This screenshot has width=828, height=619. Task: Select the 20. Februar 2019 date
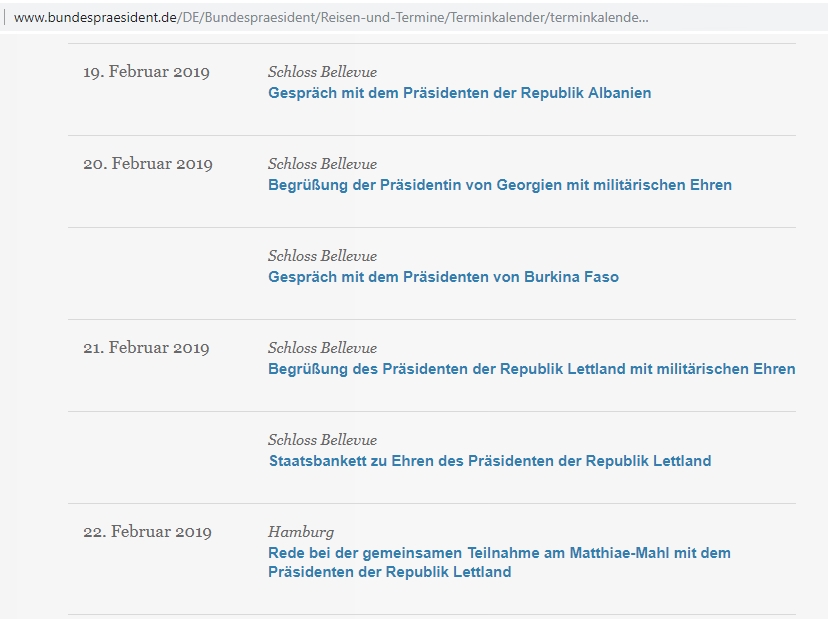[147, 164]
